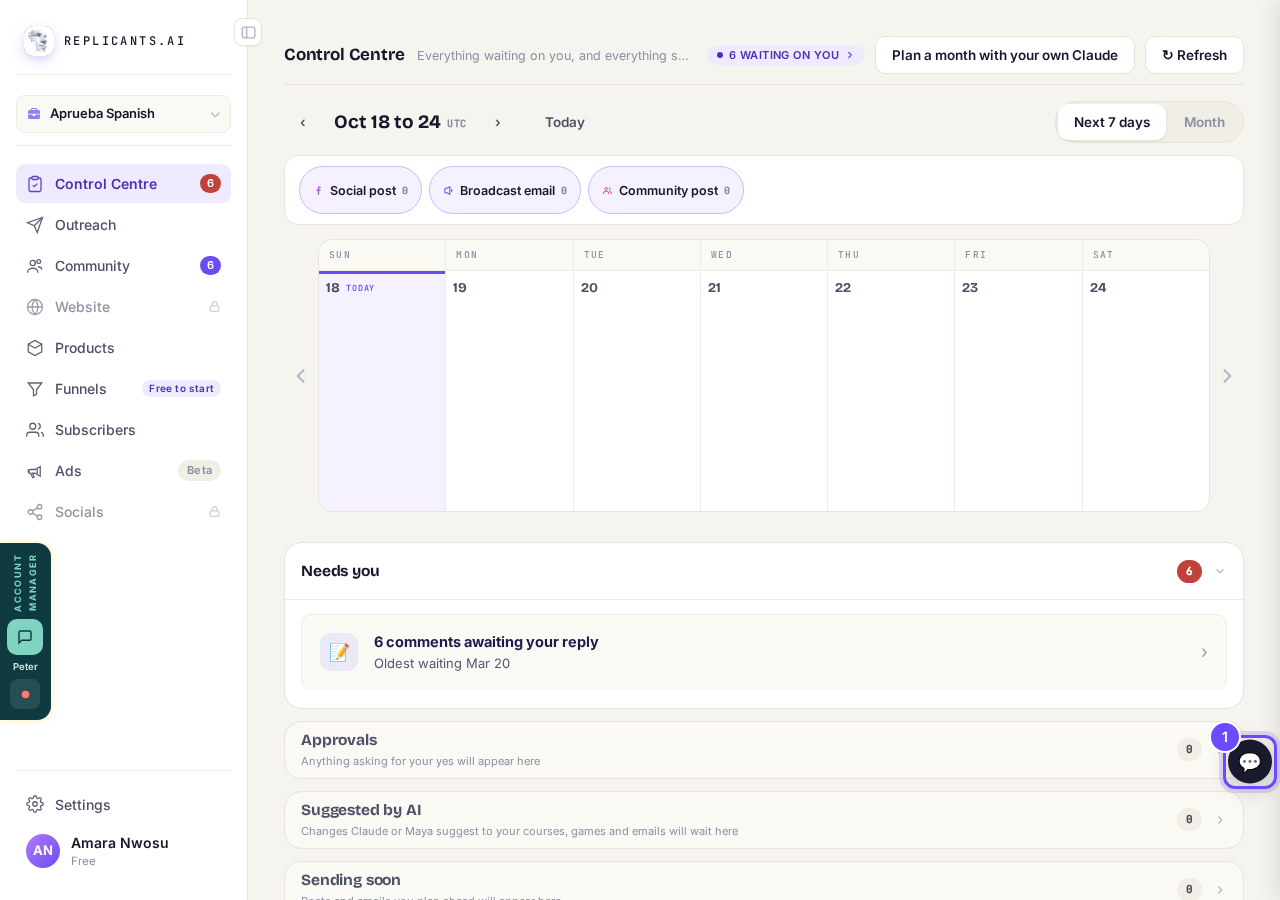This screenshot has height=900, width=1280.
Task: Switch calendar to Next 7 days view
Action: point(1112,122)
